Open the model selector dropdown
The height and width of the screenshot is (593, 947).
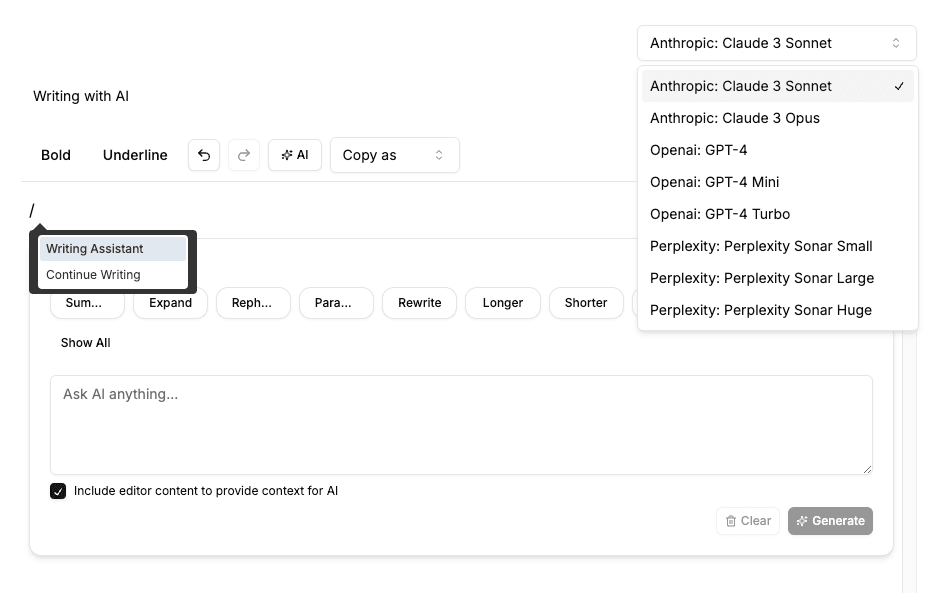pos(777,42)
